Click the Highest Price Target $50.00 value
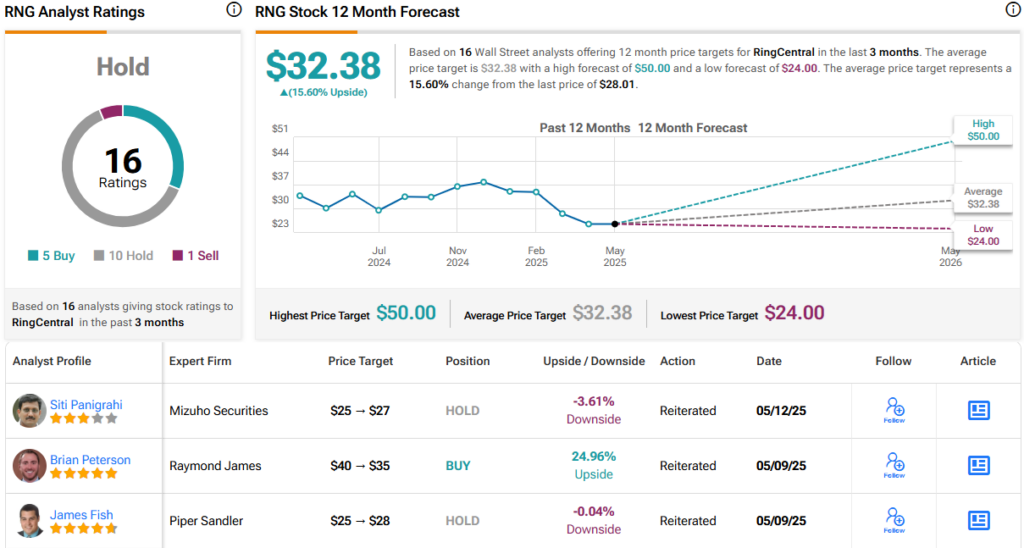The height and width of the screenshot is (548, 1024). tap(406, 313)
